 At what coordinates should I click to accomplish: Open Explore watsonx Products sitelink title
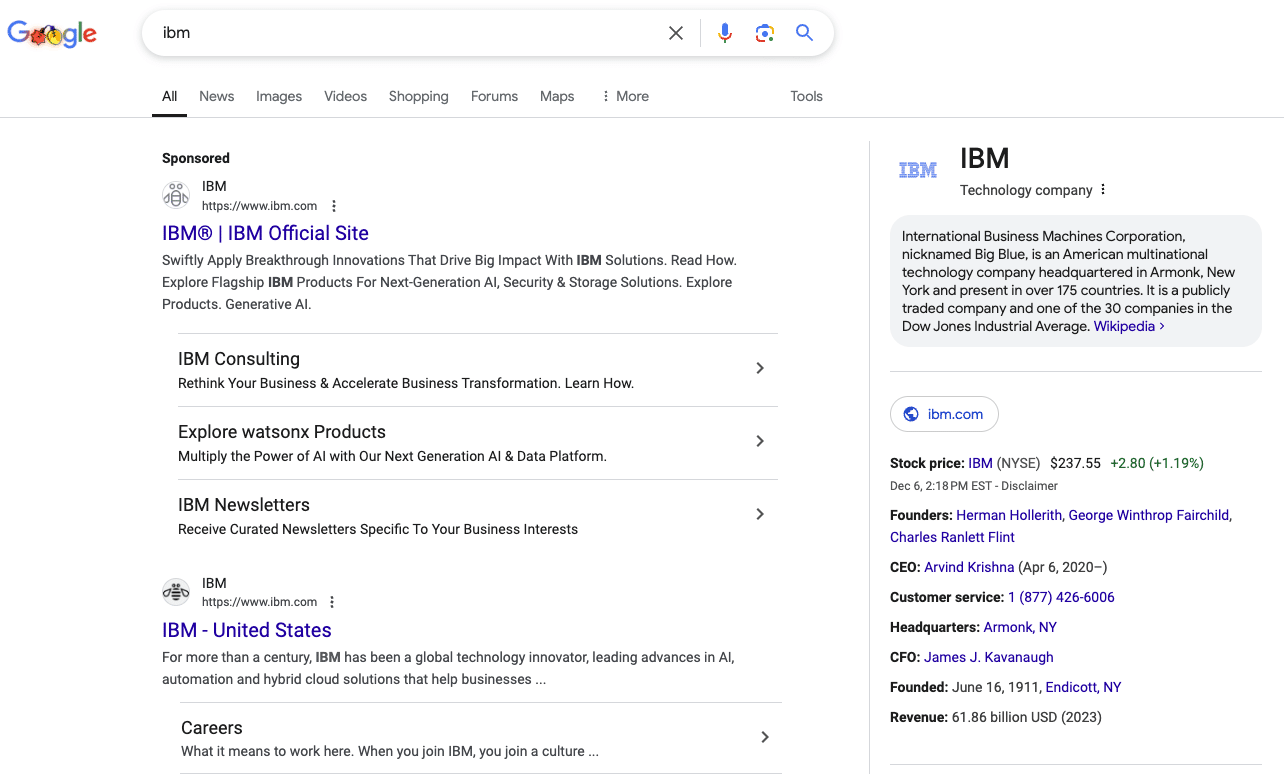282,432
